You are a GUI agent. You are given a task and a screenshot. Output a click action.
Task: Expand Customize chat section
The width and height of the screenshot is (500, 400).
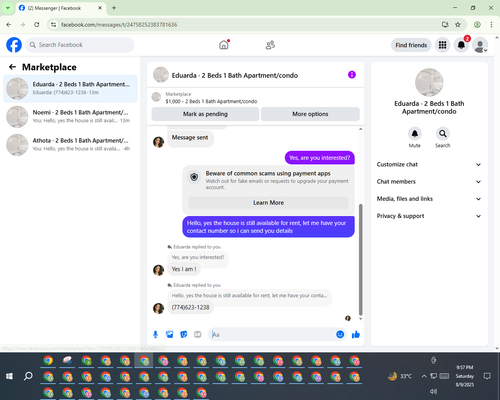pos(429,164)
